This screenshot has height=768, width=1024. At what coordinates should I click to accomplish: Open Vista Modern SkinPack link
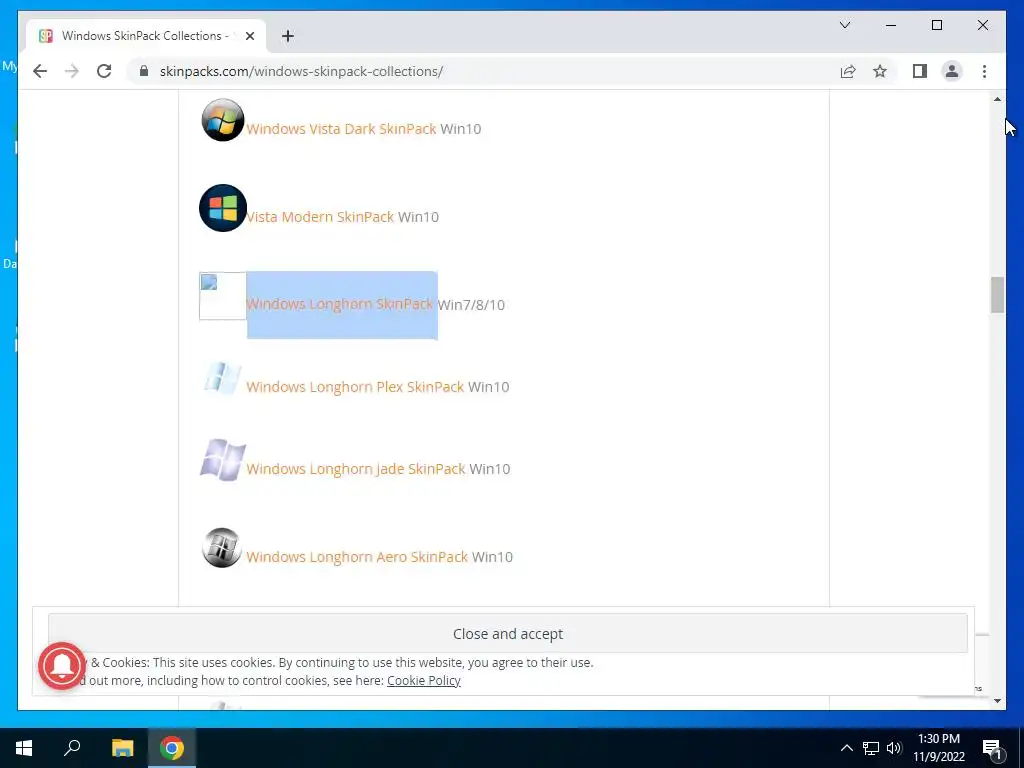point(320,217)
